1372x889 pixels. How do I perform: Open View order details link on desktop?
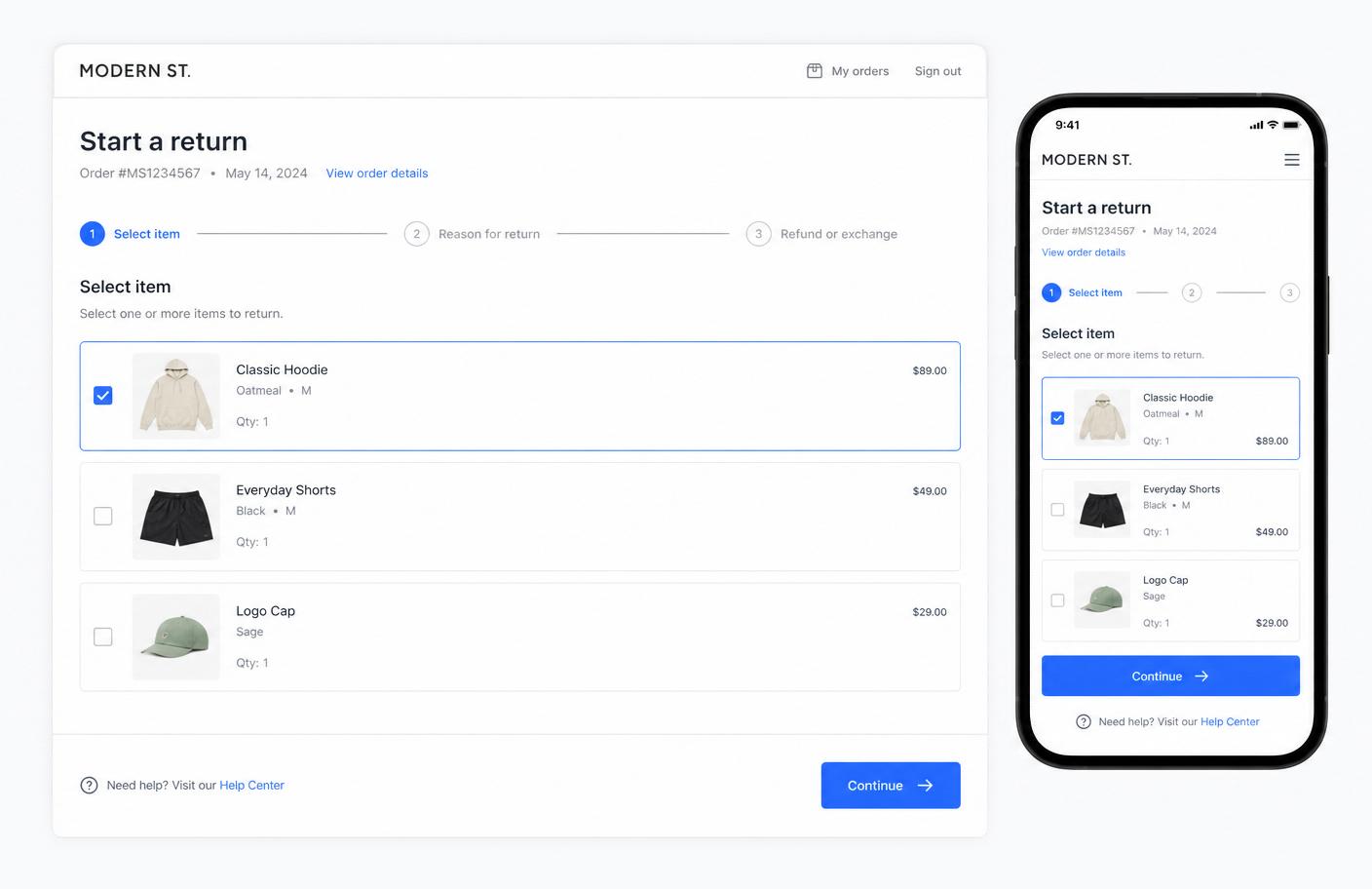pyautogui.click(x=377, y=174)
